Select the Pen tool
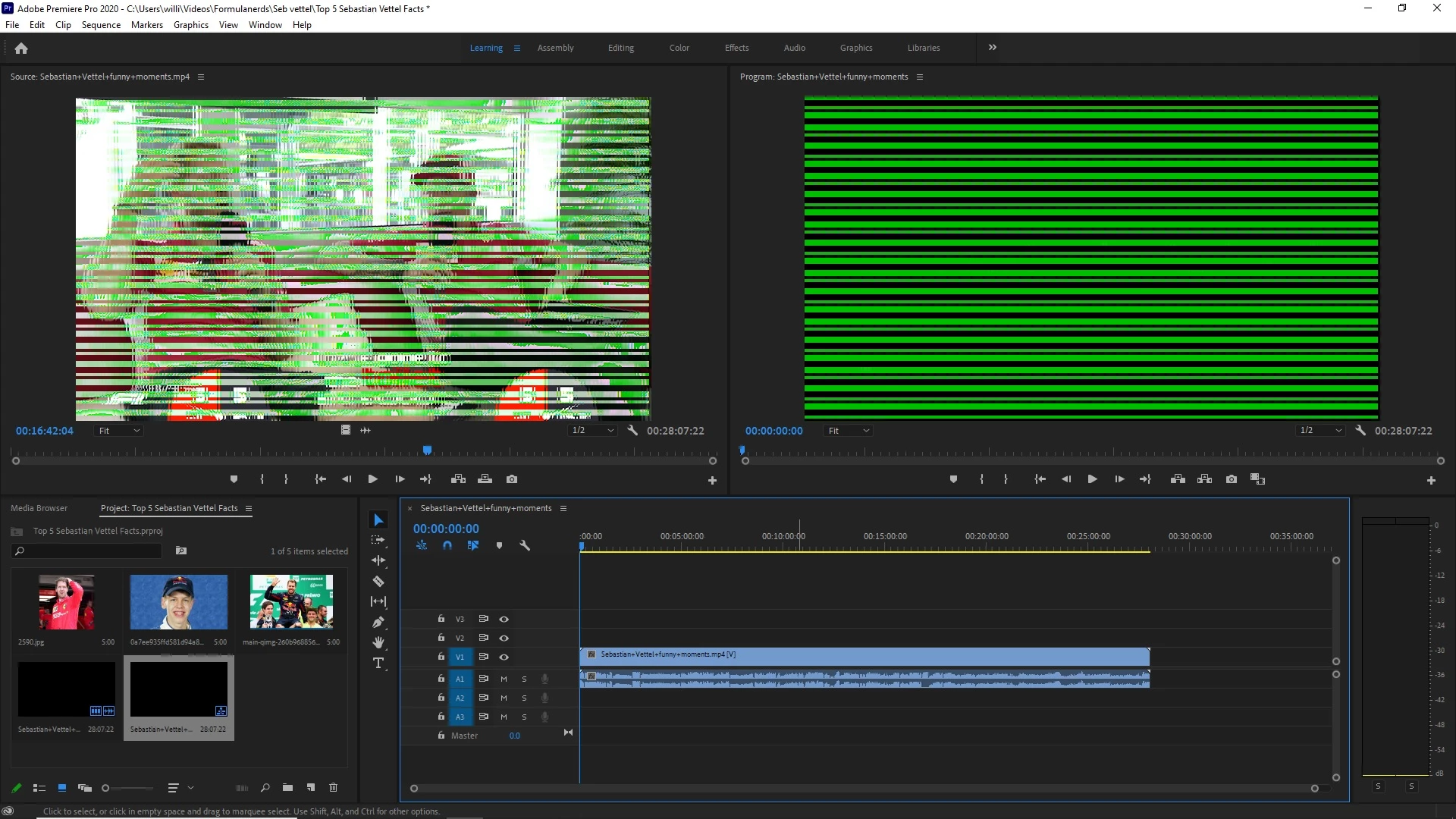Viewport: 1456px width, 819px height. click(x=378, y=623)
